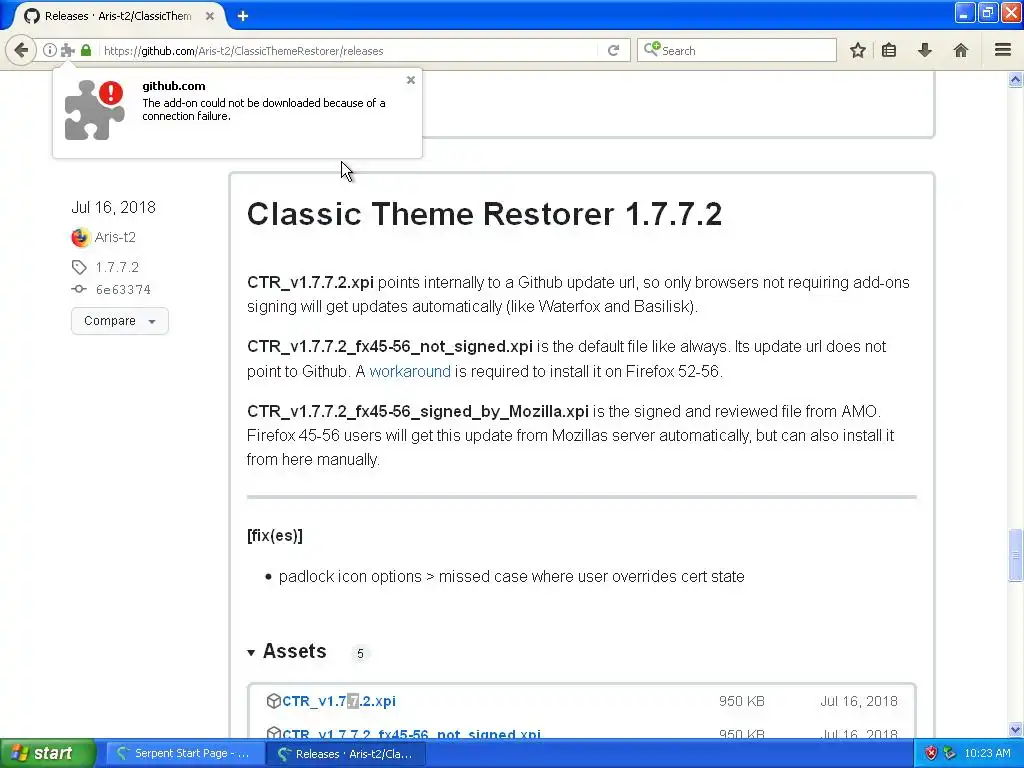Click the search engine magnifier icon
The height and width of the screenshot is (768, 1024).
[x=652, y=50]
